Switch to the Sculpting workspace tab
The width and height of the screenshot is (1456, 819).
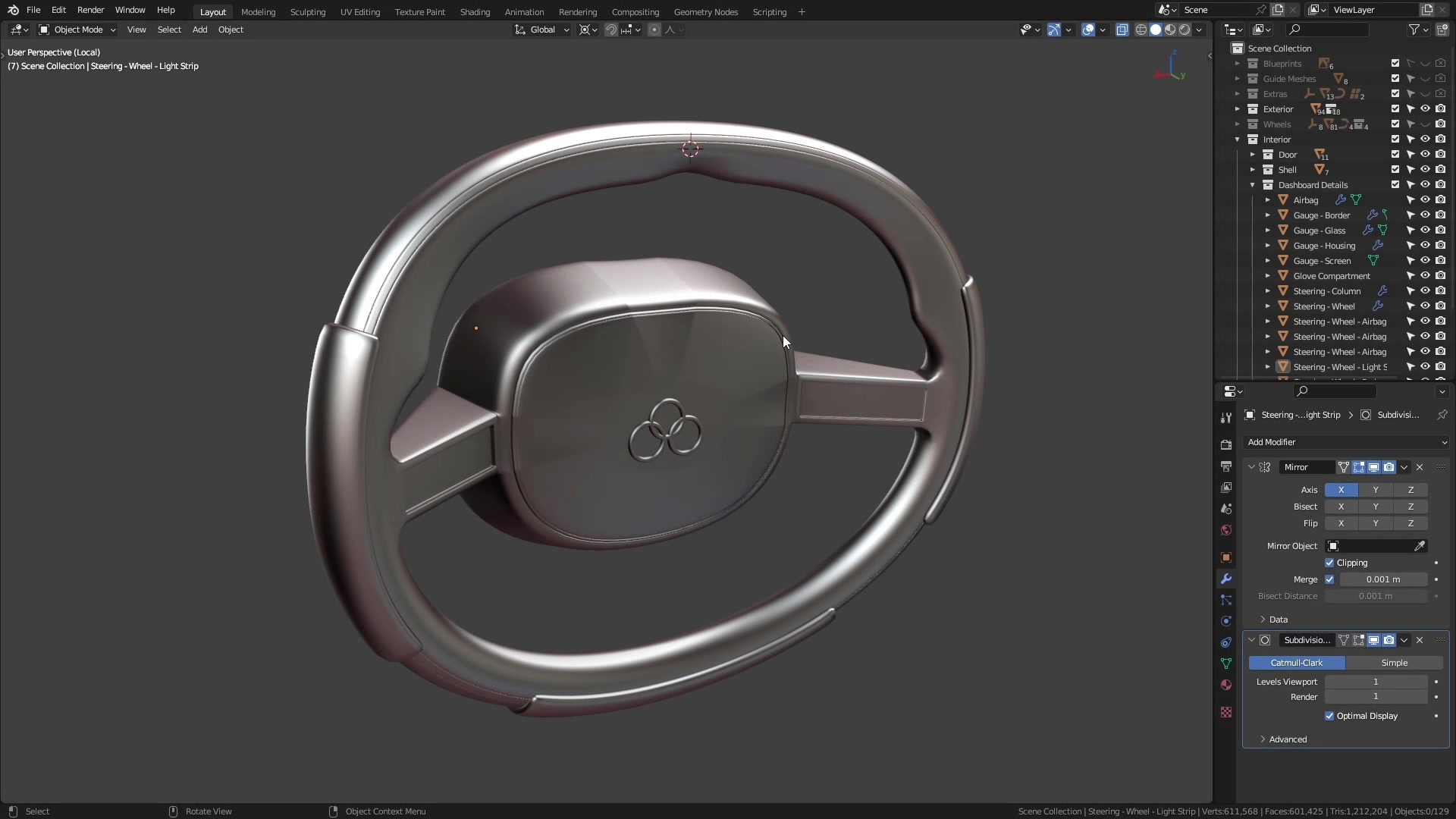[x=307, y=11]
